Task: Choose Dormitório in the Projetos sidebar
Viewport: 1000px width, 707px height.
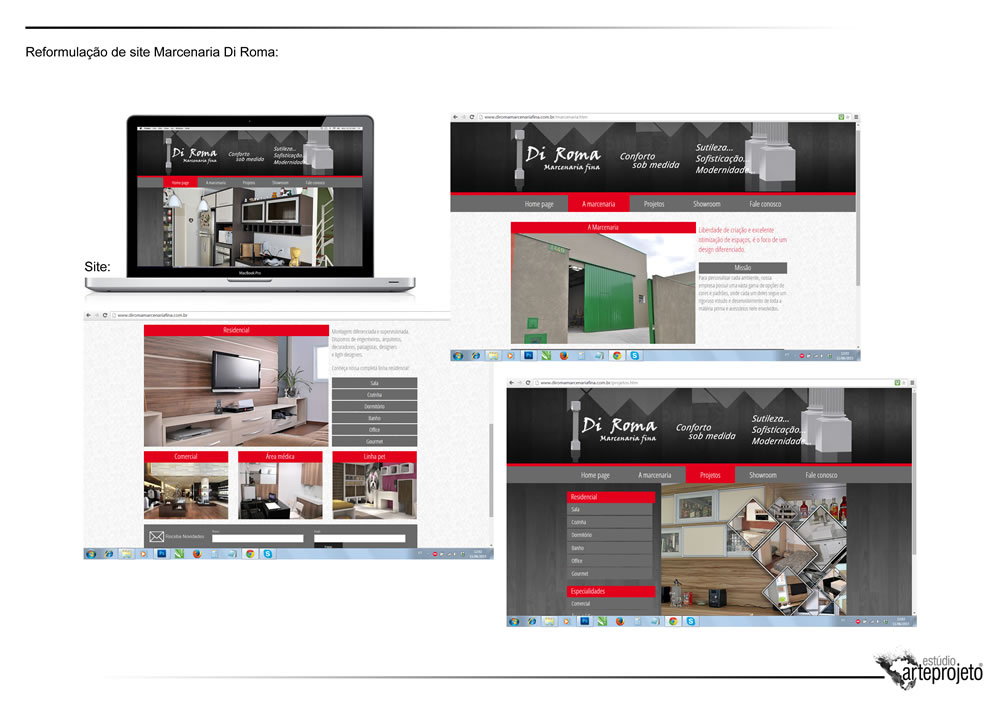Action: coord(611,535)
